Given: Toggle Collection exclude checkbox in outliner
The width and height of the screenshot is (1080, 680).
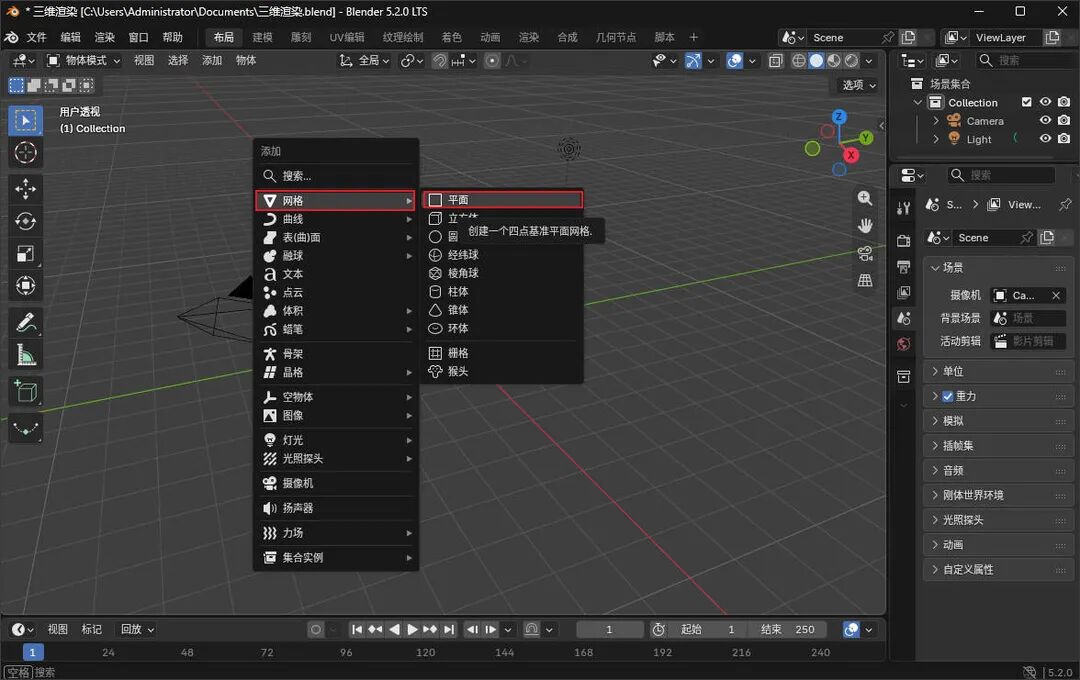Looking at the screenshot, I should point(1026,102).
